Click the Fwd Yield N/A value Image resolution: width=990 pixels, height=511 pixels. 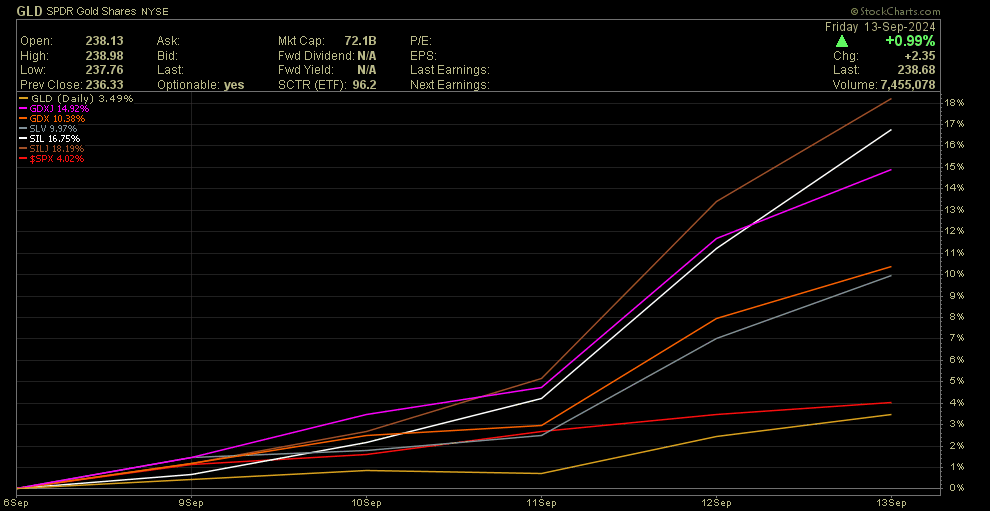[366, 70]
